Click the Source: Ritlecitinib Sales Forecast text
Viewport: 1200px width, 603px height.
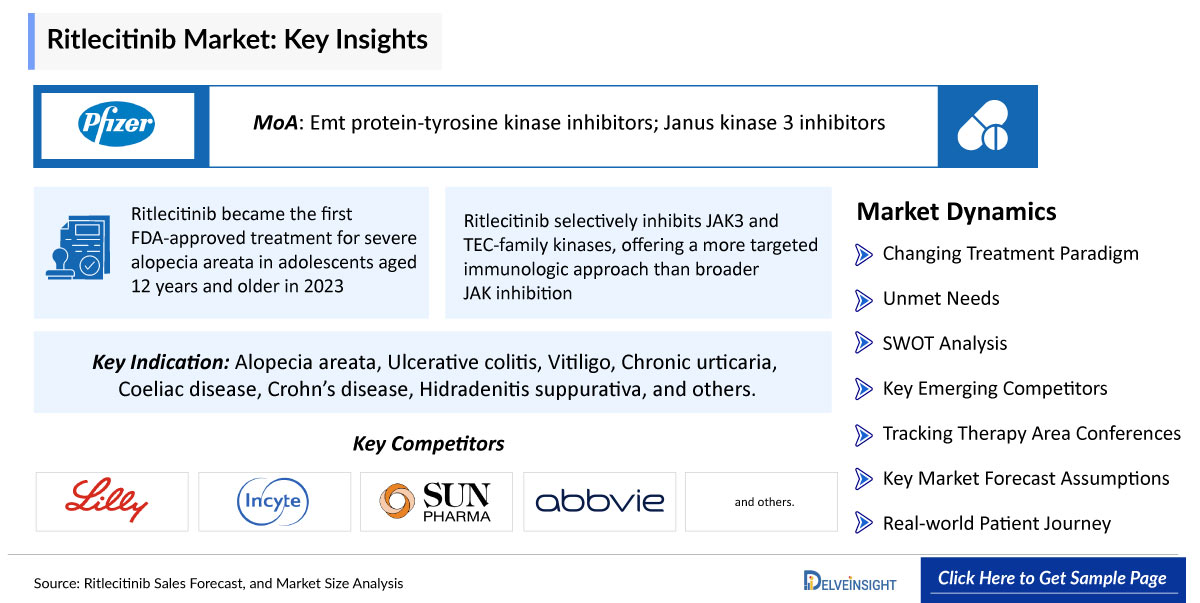pyautogui.click(x=218, y=584)
